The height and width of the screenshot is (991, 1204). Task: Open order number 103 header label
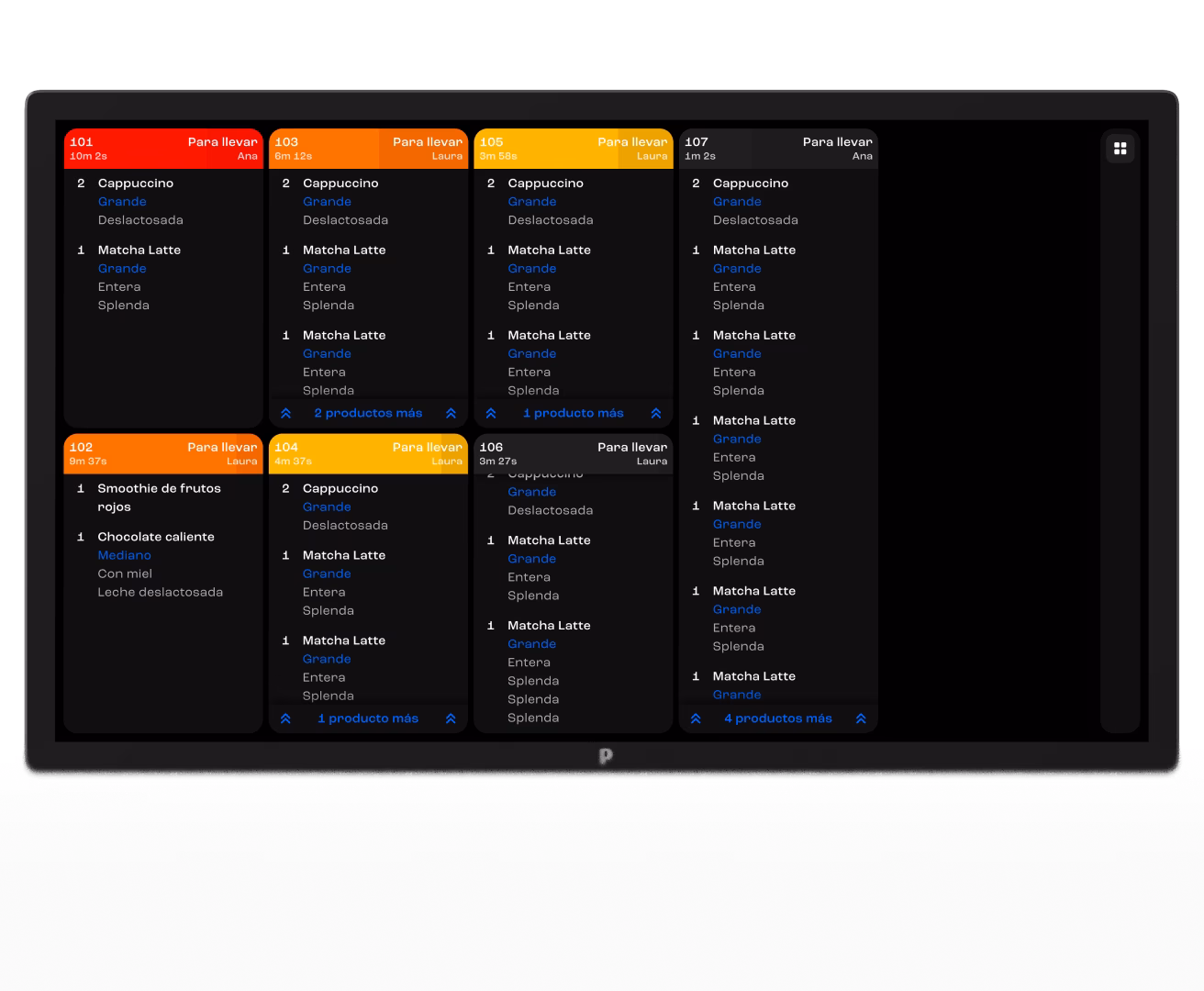(x=286, y=142)
